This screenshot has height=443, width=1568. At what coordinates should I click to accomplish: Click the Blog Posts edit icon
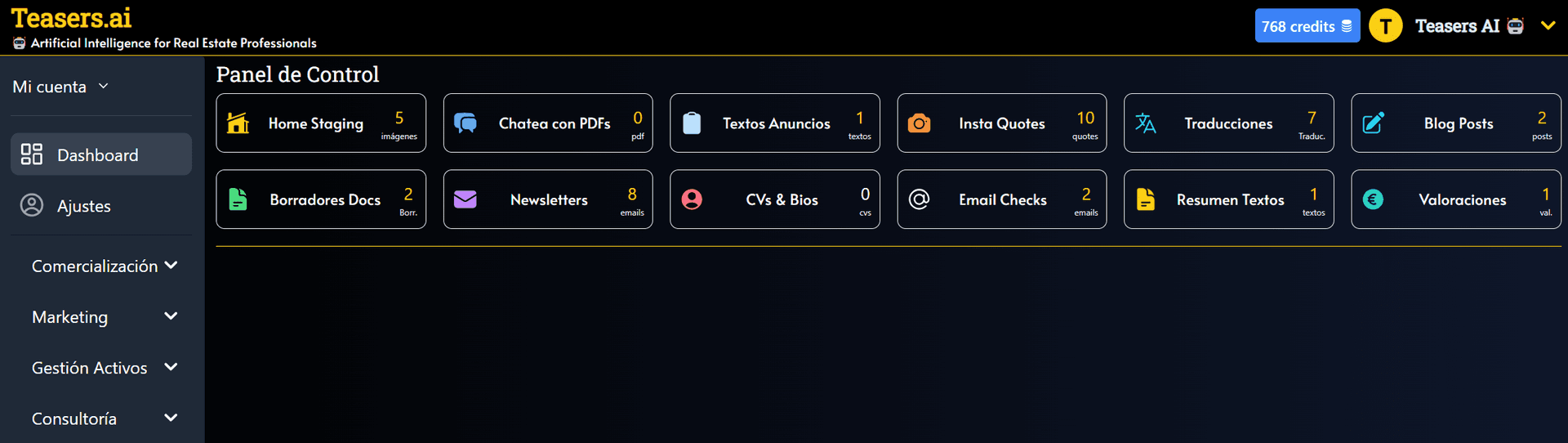pyautogui.click(x=1373, y=123)
